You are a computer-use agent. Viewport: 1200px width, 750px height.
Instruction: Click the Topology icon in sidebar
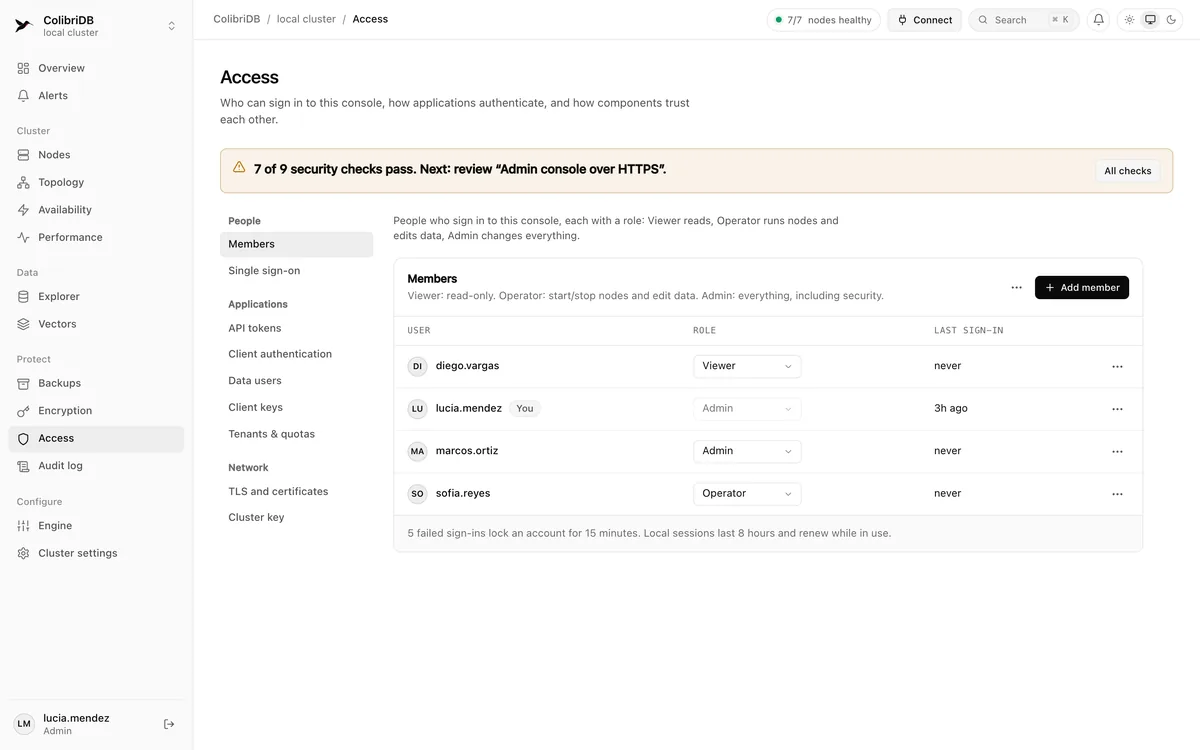coord(24,182)
